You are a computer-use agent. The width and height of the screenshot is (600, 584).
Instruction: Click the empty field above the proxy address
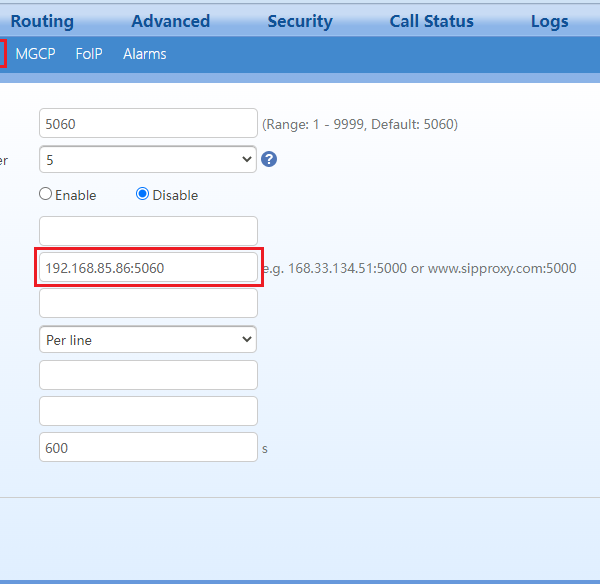(148, 231)
